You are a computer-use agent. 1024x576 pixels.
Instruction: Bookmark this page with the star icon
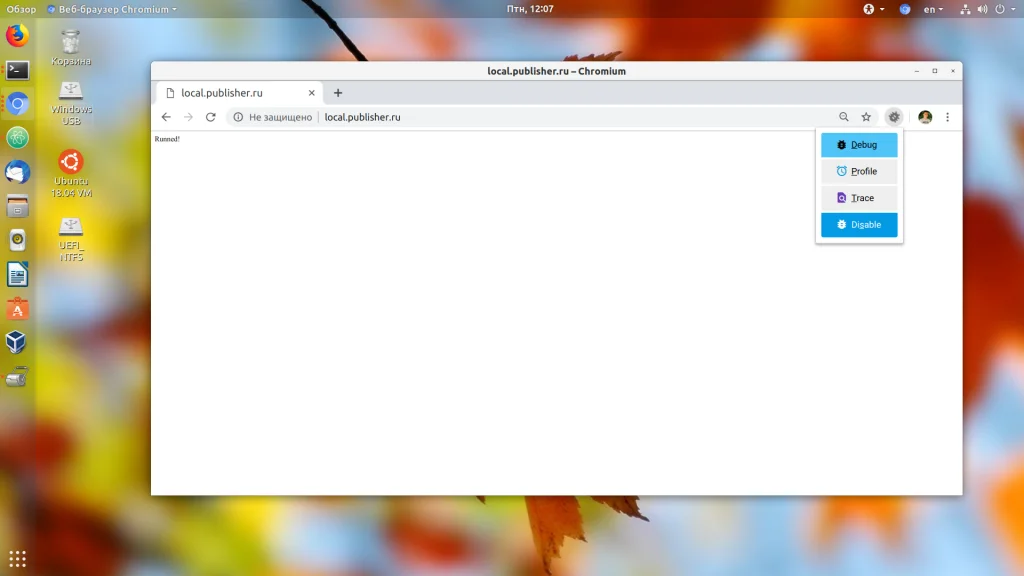866,117
